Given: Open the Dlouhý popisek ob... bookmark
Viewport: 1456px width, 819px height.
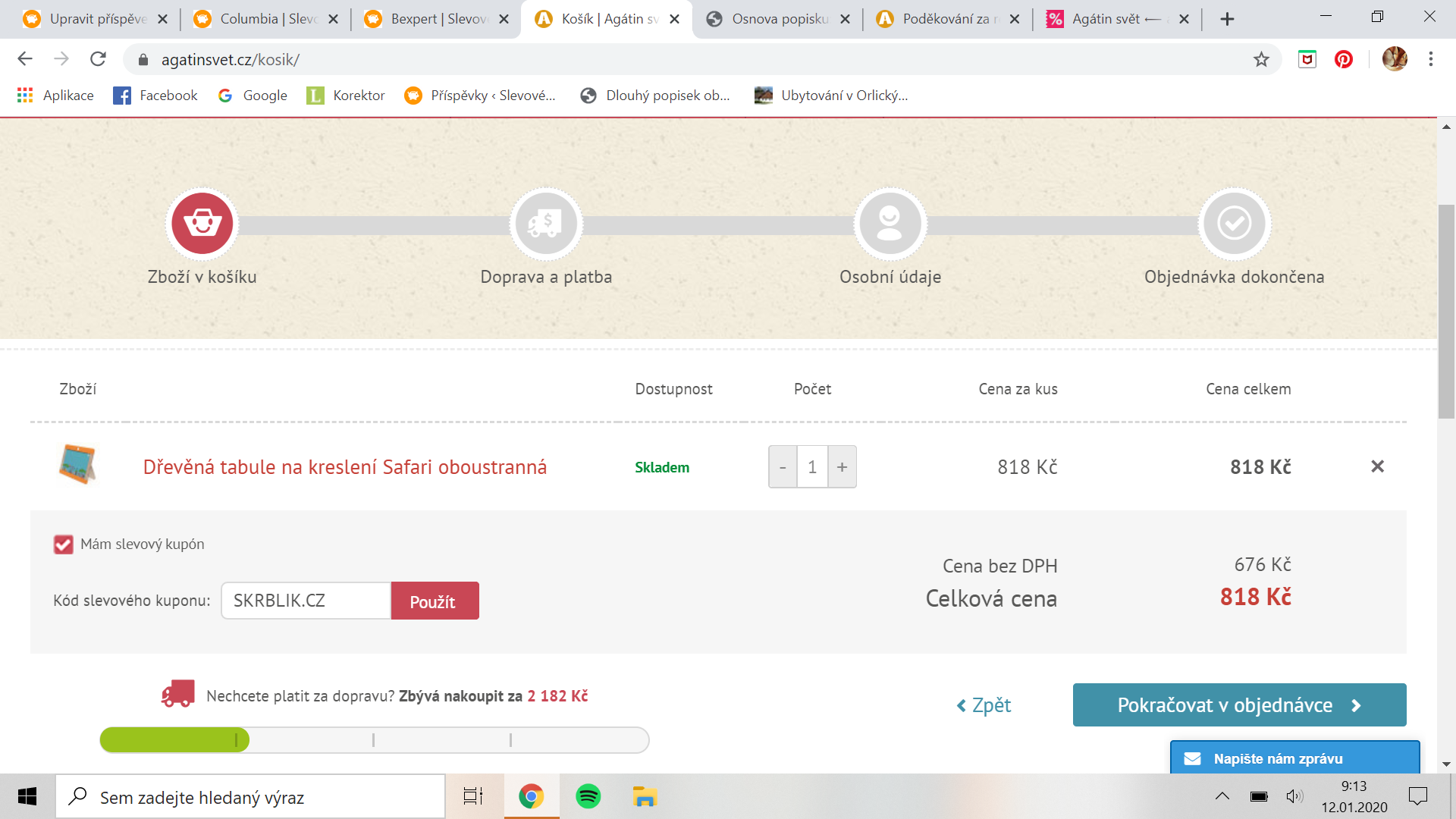Looking at the screenshot, I should tap(655, 96).
